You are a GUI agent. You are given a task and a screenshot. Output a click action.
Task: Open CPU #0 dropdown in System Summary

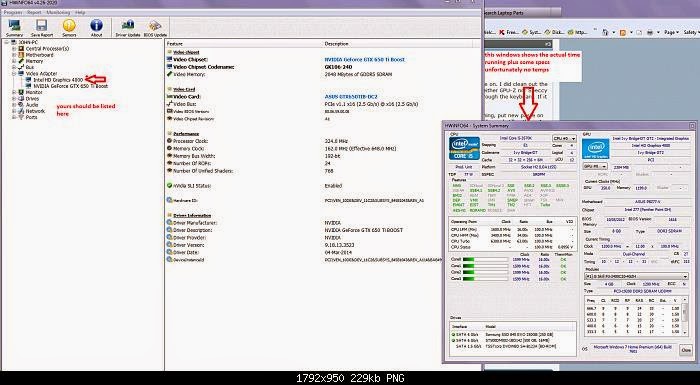coord(564,139)
